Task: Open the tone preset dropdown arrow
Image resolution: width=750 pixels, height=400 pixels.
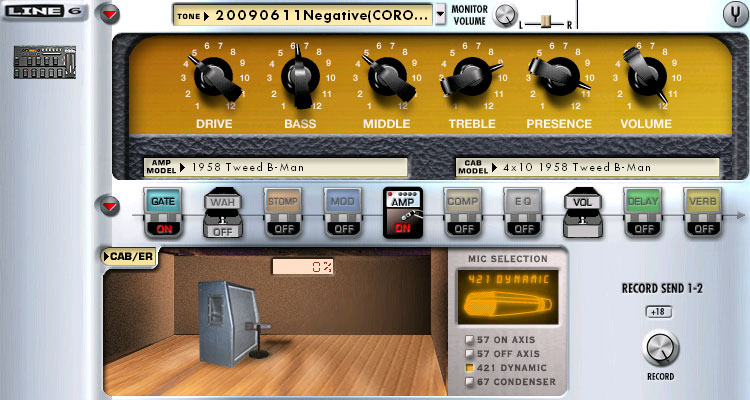Action: click(441, 14)
